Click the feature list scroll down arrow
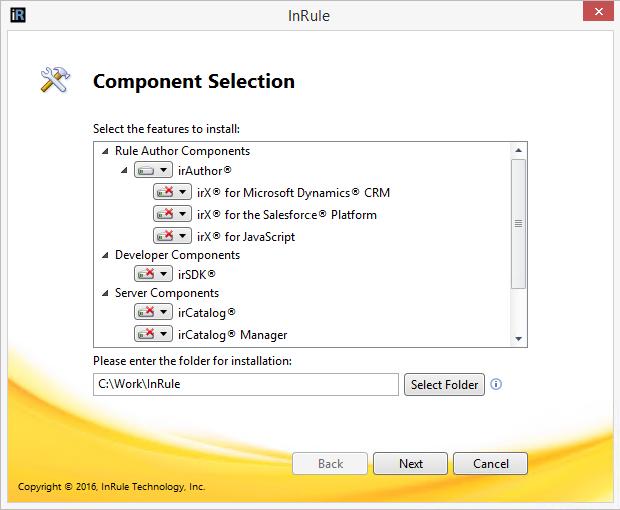The height and width of the screenshot is (510, 620). (x=519, y=339)
